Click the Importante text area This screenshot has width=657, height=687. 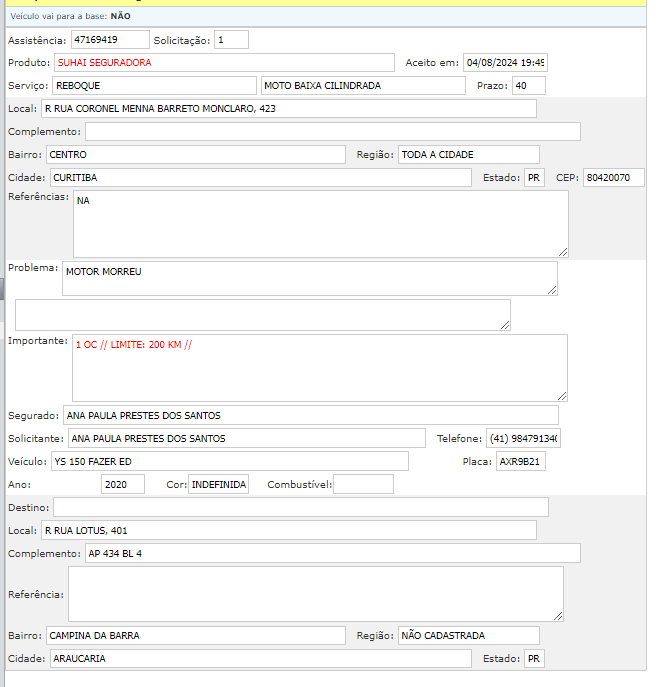[319, 368]
